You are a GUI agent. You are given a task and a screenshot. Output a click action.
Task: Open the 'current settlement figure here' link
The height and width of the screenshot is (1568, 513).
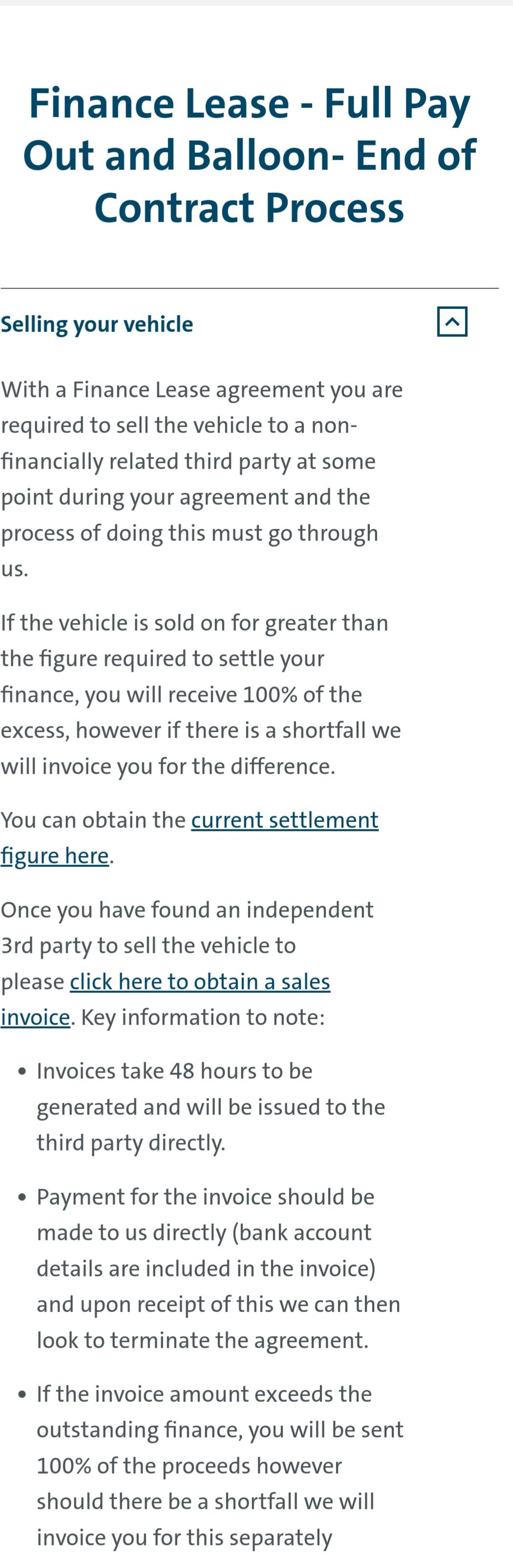pos(284,820)
